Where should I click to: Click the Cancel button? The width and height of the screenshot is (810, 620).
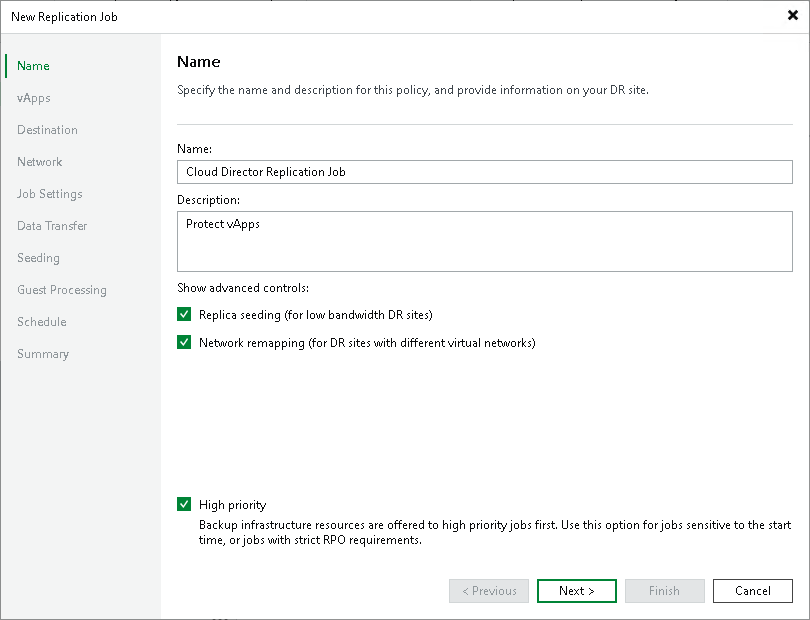click(753, 591)
